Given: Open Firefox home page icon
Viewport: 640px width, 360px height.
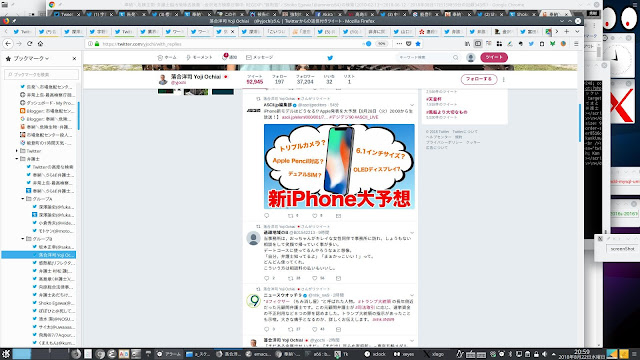Looking at the screenshot, I should [40, 44].
